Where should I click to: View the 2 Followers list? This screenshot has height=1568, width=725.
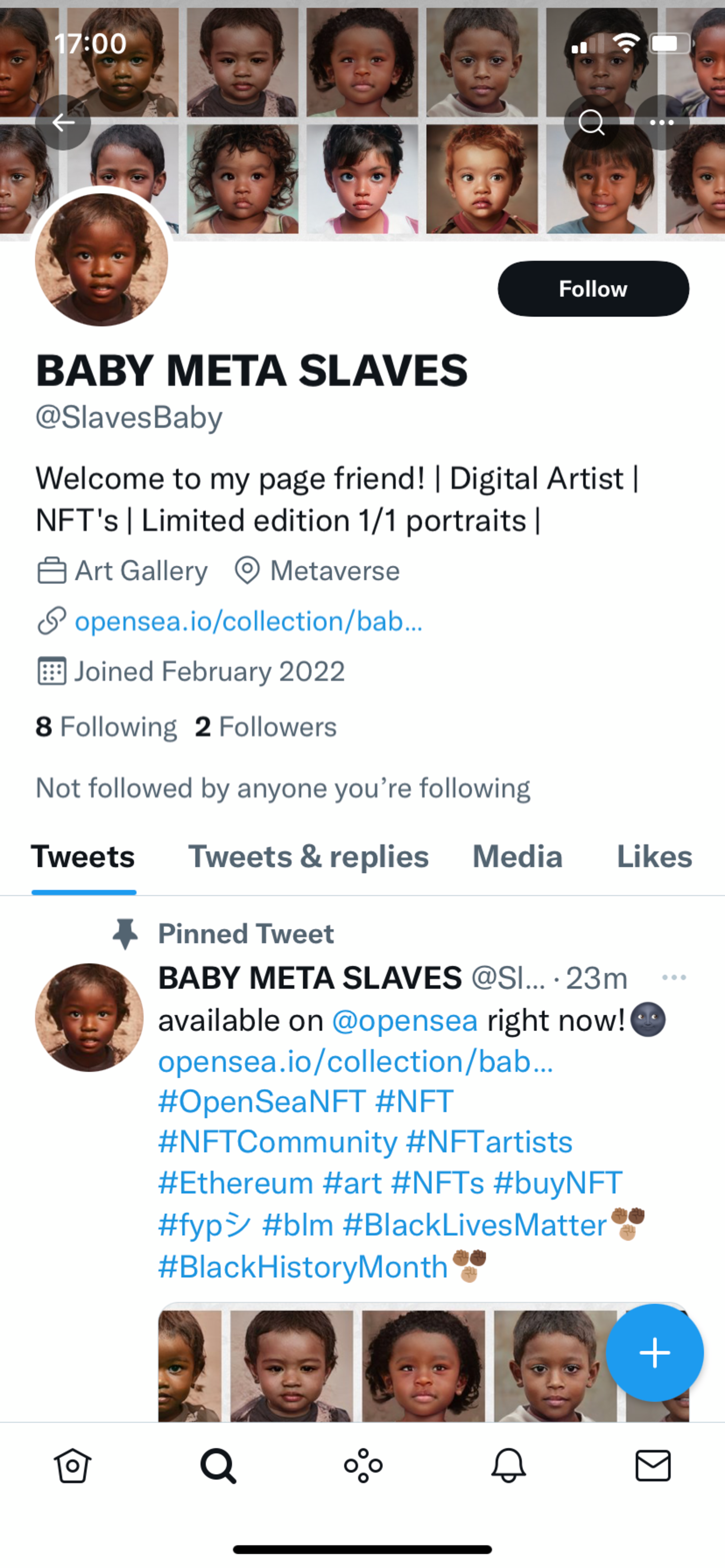click(x=266, y=727)
